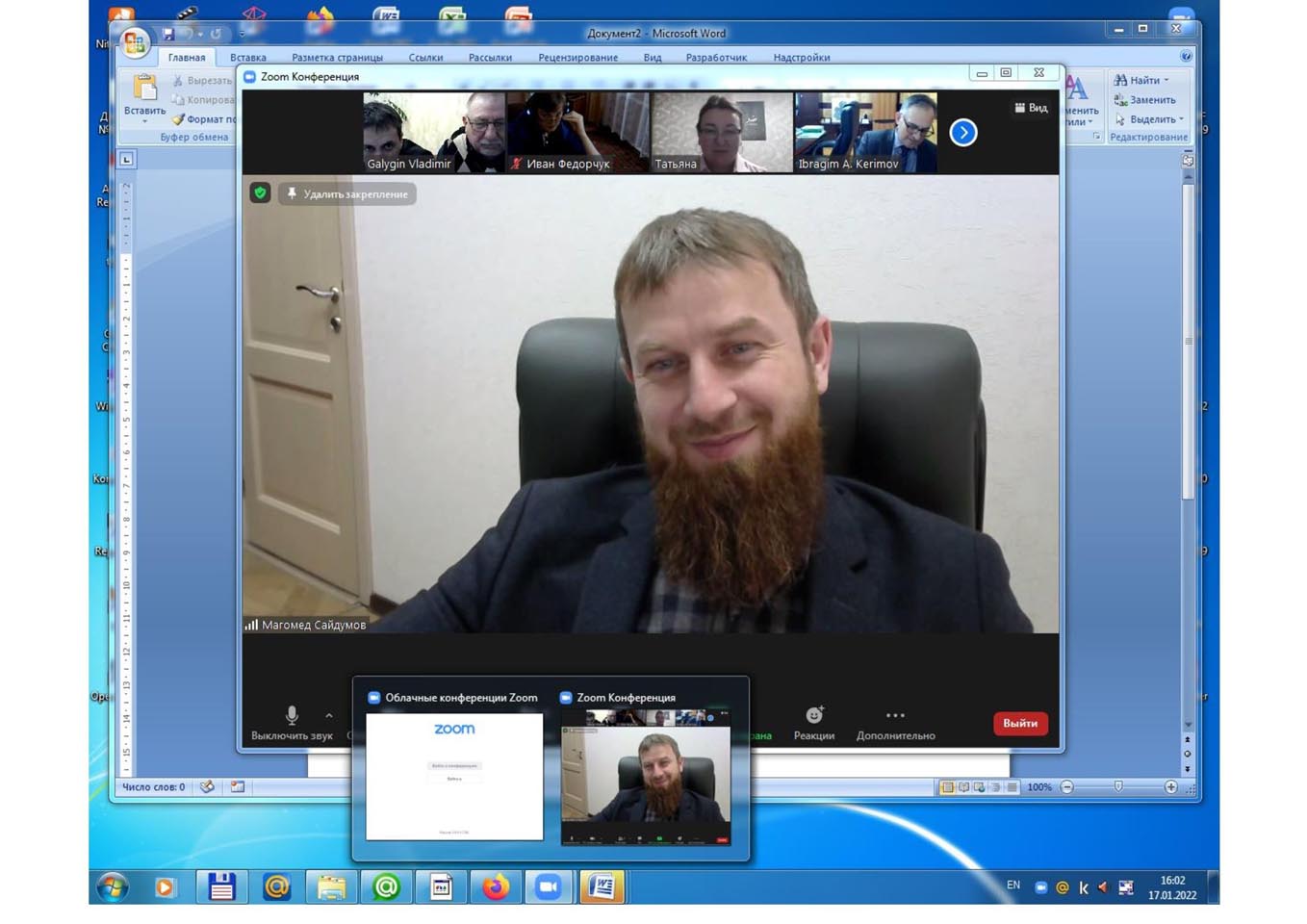Click the Число слов: 0 status bar indicator
1307x924 pixels.
click(153, 787)
